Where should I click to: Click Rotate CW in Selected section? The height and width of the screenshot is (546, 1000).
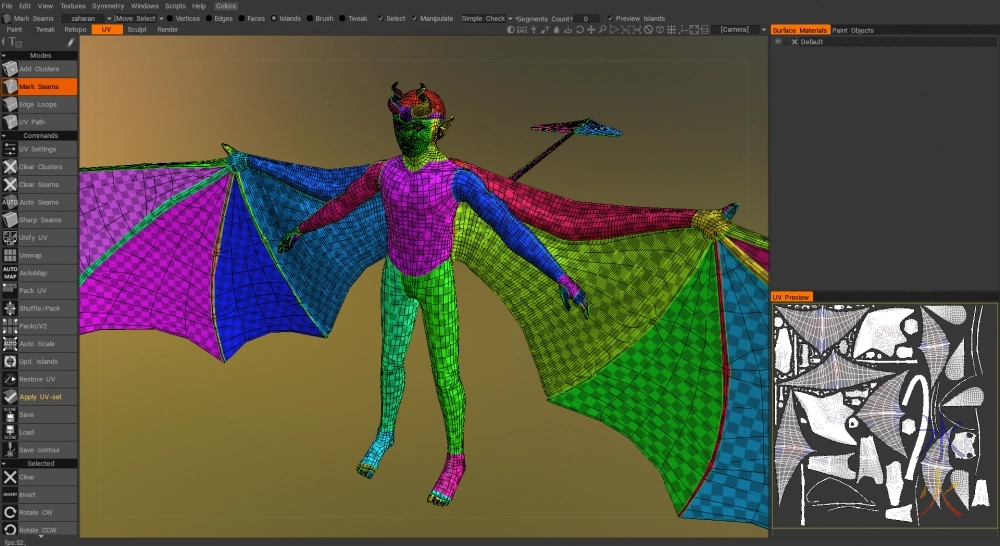[39, 512]
